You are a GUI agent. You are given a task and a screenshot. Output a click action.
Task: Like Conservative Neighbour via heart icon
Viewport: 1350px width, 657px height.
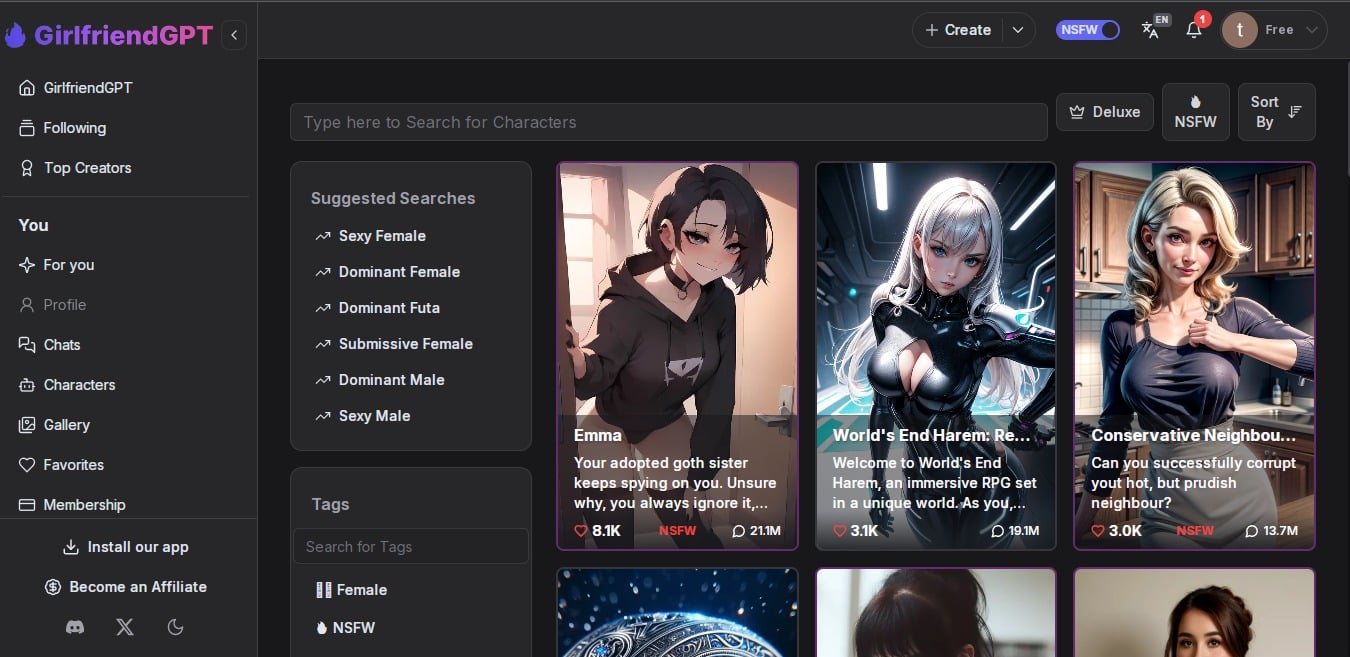coord(1098,531)
